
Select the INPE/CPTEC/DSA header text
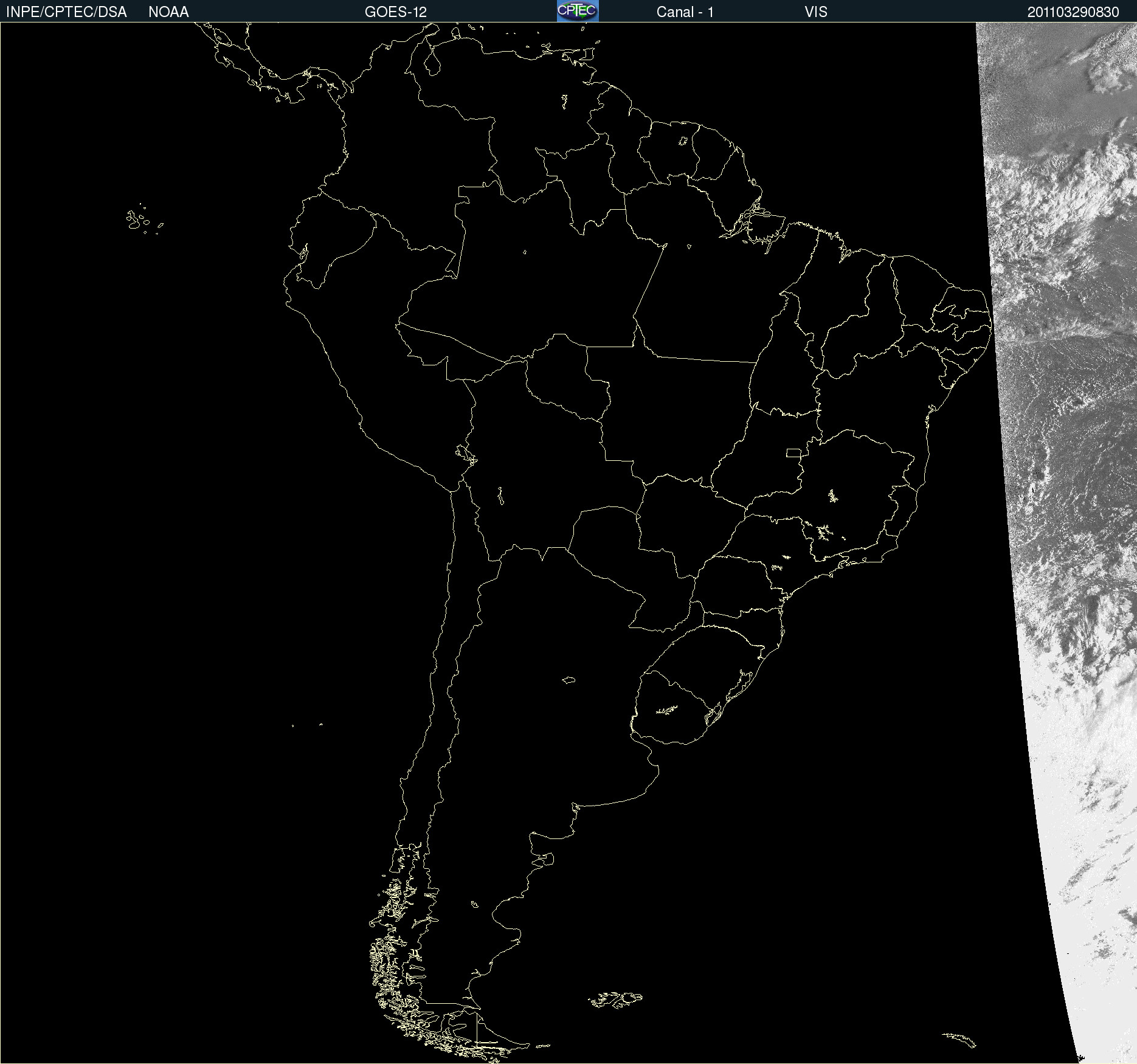coord(66,12)
